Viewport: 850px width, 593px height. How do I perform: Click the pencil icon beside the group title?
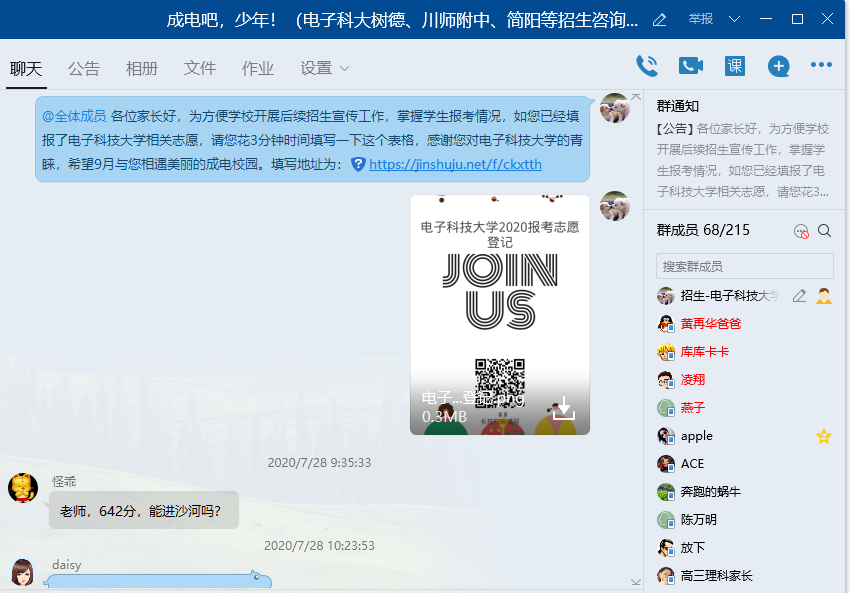coord(659,20)
